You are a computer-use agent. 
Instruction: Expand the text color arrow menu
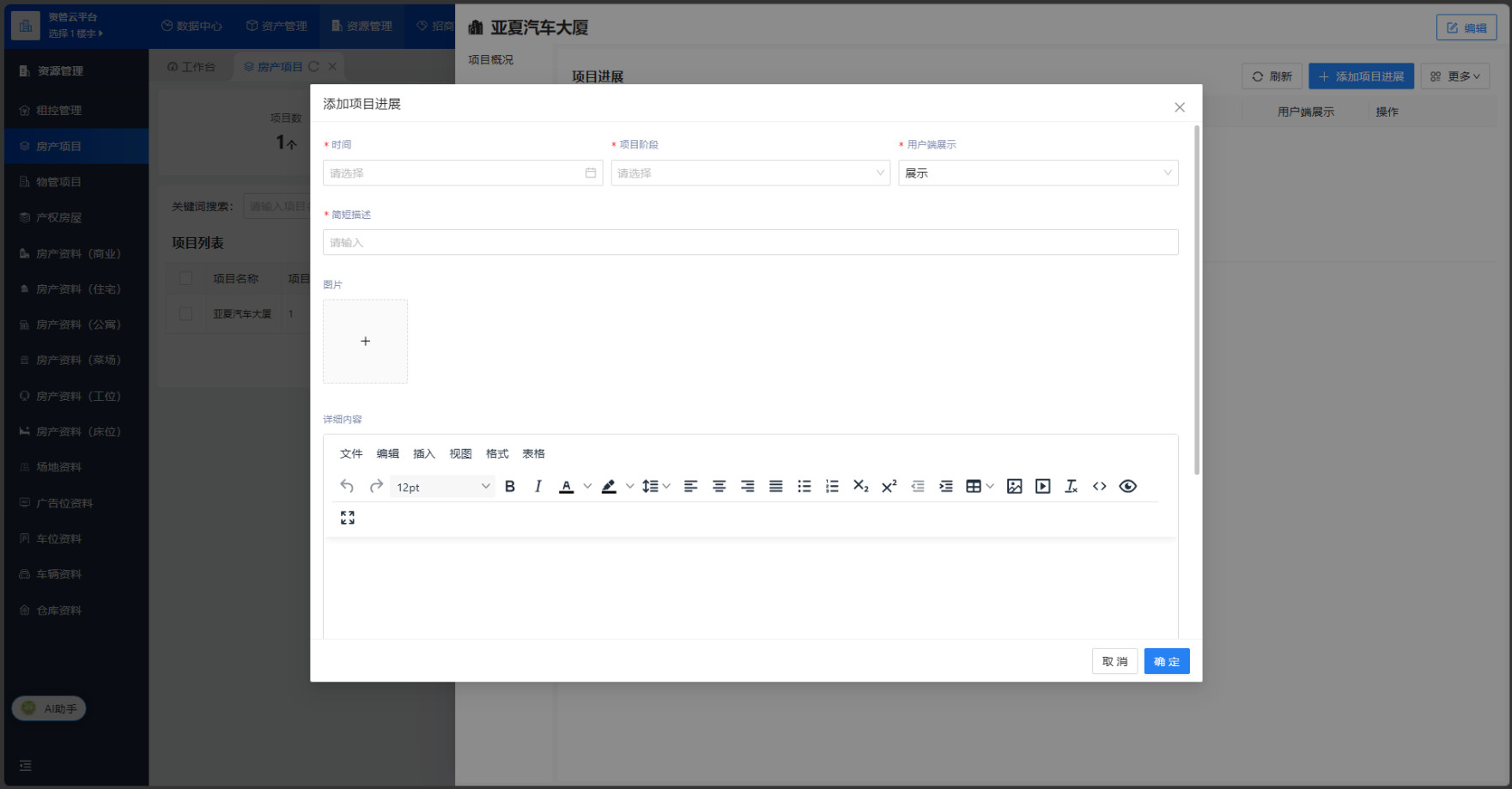(x=587, y=487)
